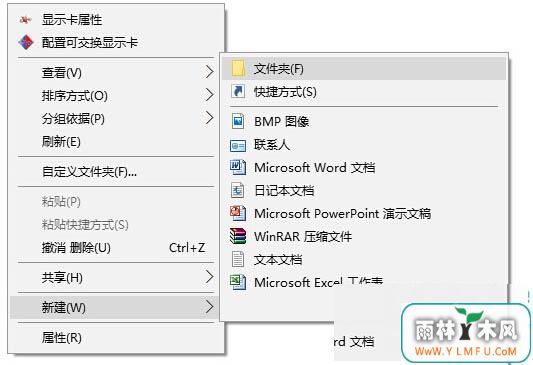The image size is (533, 365).
Task: Click the Microsoft Excel worksheet icon
Action: point(238,282)
